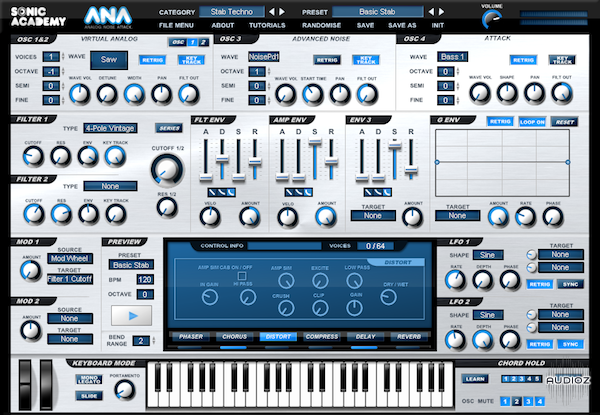Click the Preview BPM field 120

tap(145, 280)
